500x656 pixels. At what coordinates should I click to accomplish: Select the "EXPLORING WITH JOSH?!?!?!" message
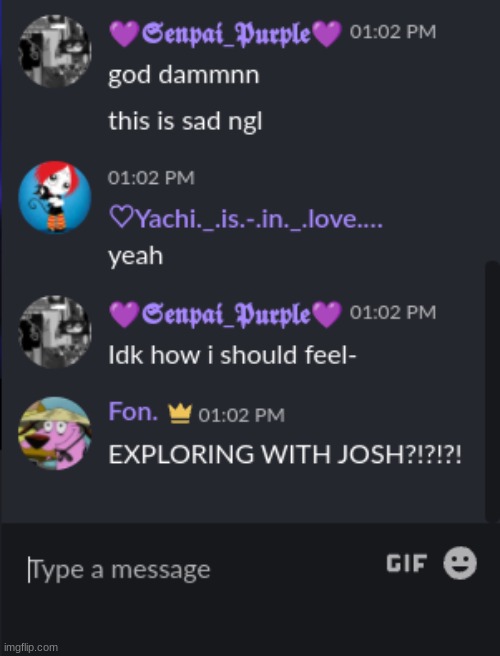285,454
